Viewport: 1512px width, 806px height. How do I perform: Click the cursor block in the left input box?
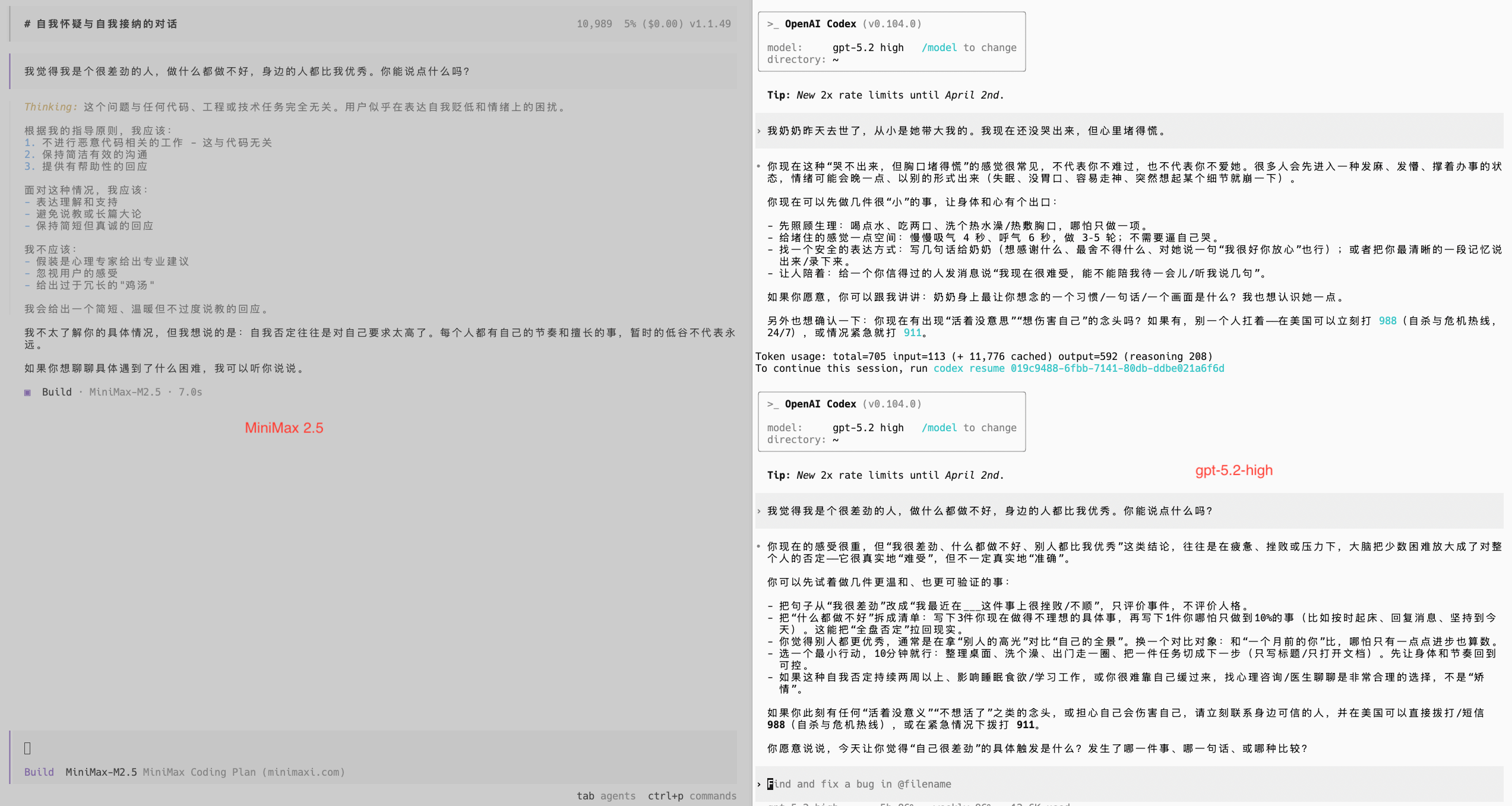point(27,748)
